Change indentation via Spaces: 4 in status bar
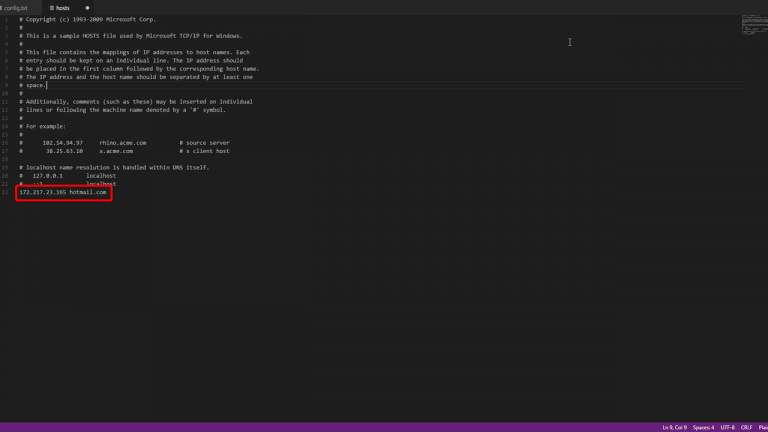The height and width of the screenshot is (432, 768). [x=703, y=428]
